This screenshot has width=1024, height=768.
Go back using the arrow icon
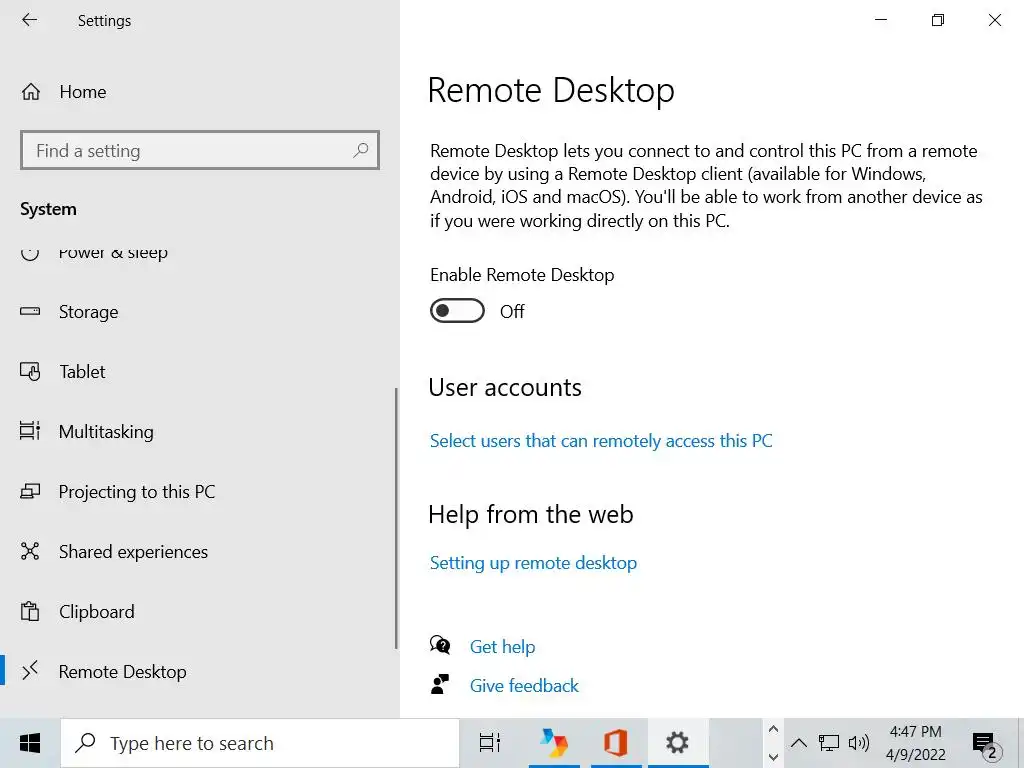29,20
